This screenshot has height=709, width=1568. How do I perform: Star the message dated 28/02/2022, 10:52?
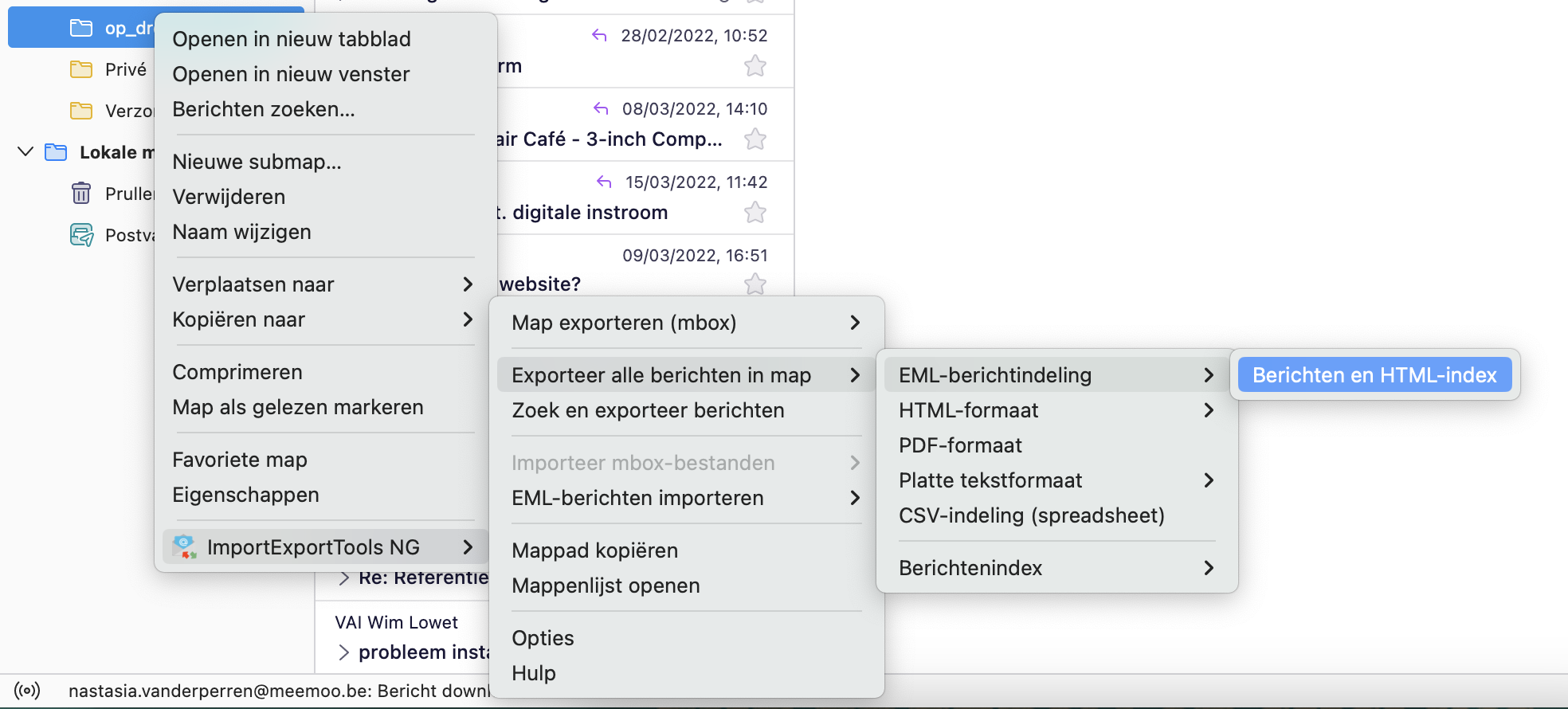click(755, 66)
